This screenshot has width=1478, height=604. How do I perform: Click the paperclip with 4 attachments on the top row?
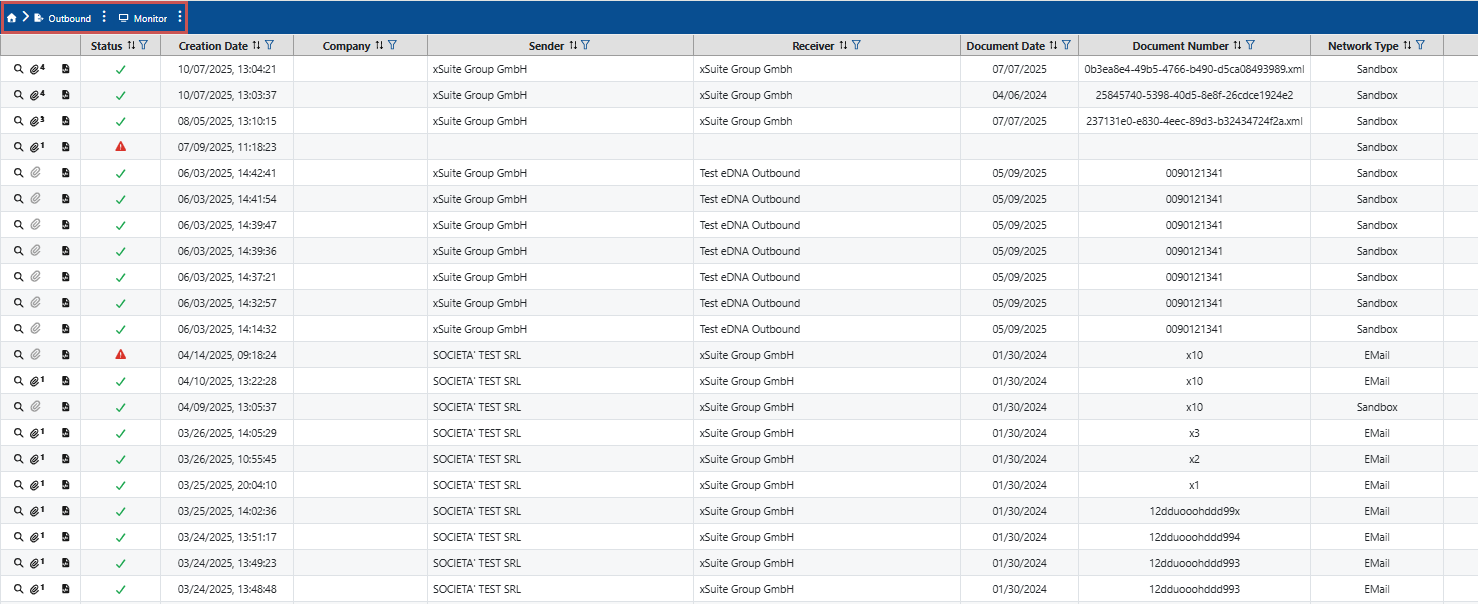[x=37, y=69]
